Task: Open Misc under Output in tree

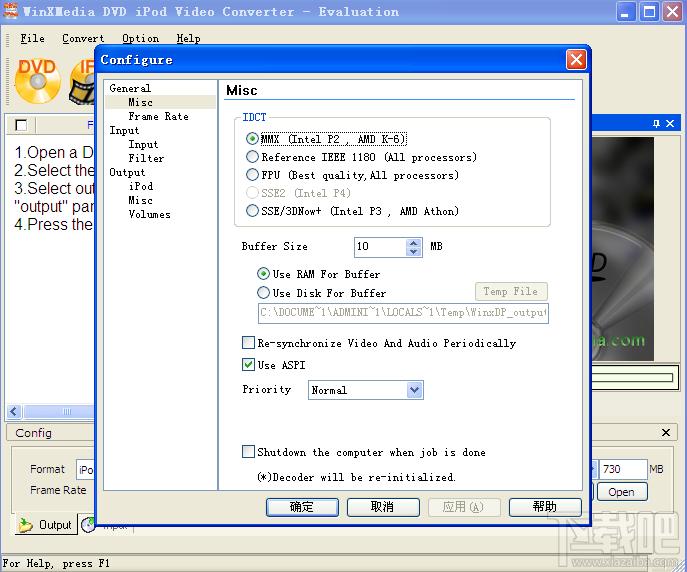Action: (141, 200)
